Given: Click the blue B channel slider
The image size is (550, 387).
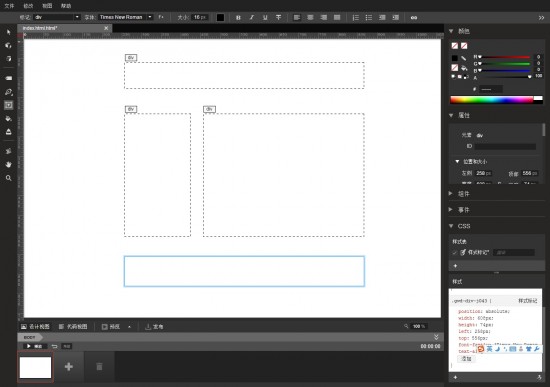Looking at the screenshot, I should [x=504, y=71].
